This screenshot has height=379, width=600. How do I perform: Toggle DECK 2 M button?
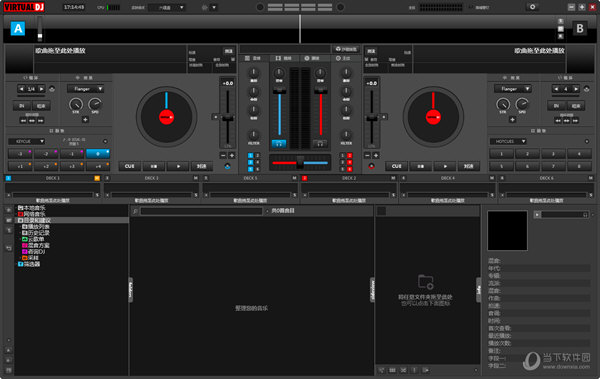(393, 178)
